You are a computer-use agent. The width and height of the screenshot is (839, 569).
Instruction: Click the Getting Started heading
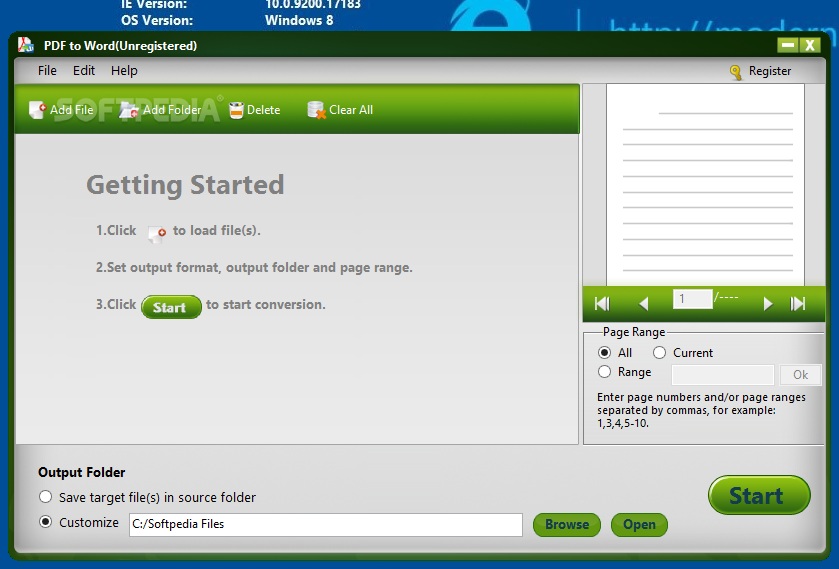(x=185, y=185)
